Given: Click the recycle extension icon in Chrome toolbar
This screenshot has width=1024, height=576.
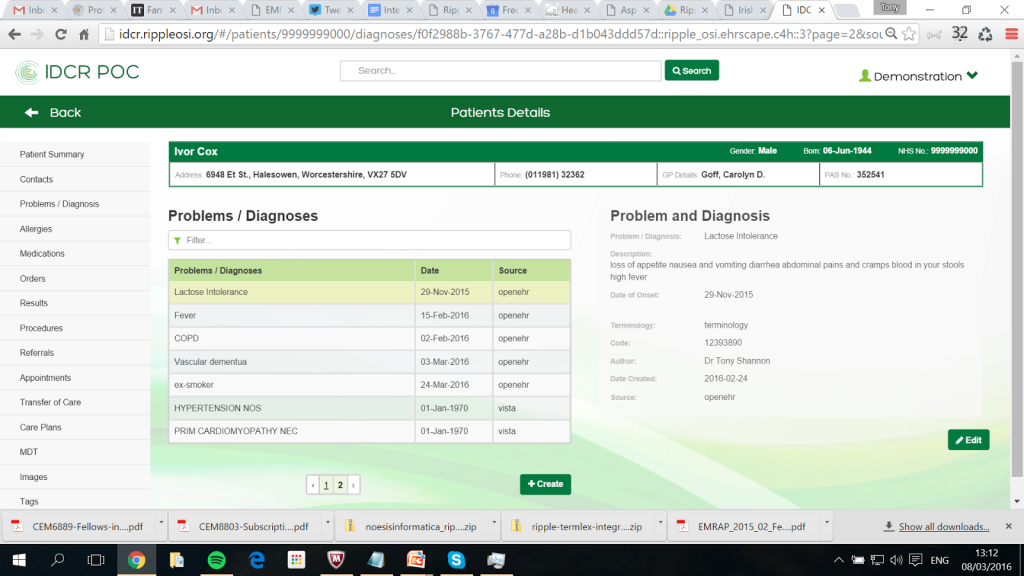Looking at the screenshot, I should point(985,33).
